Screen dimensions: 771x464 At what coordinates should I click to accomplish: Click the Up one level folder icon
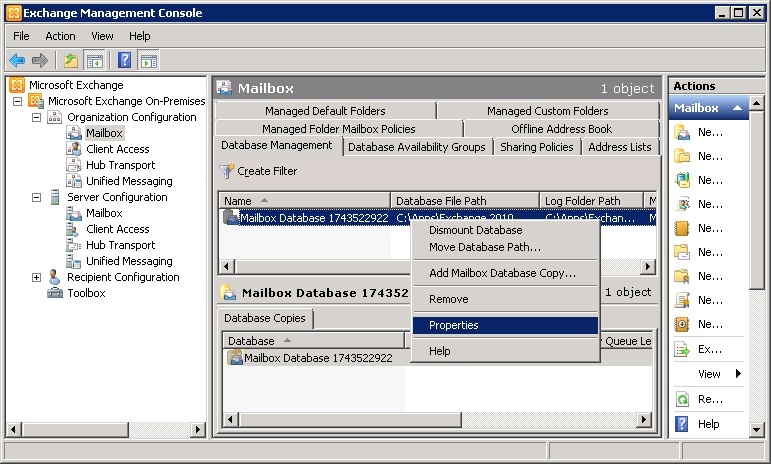[x=71, y=60]
